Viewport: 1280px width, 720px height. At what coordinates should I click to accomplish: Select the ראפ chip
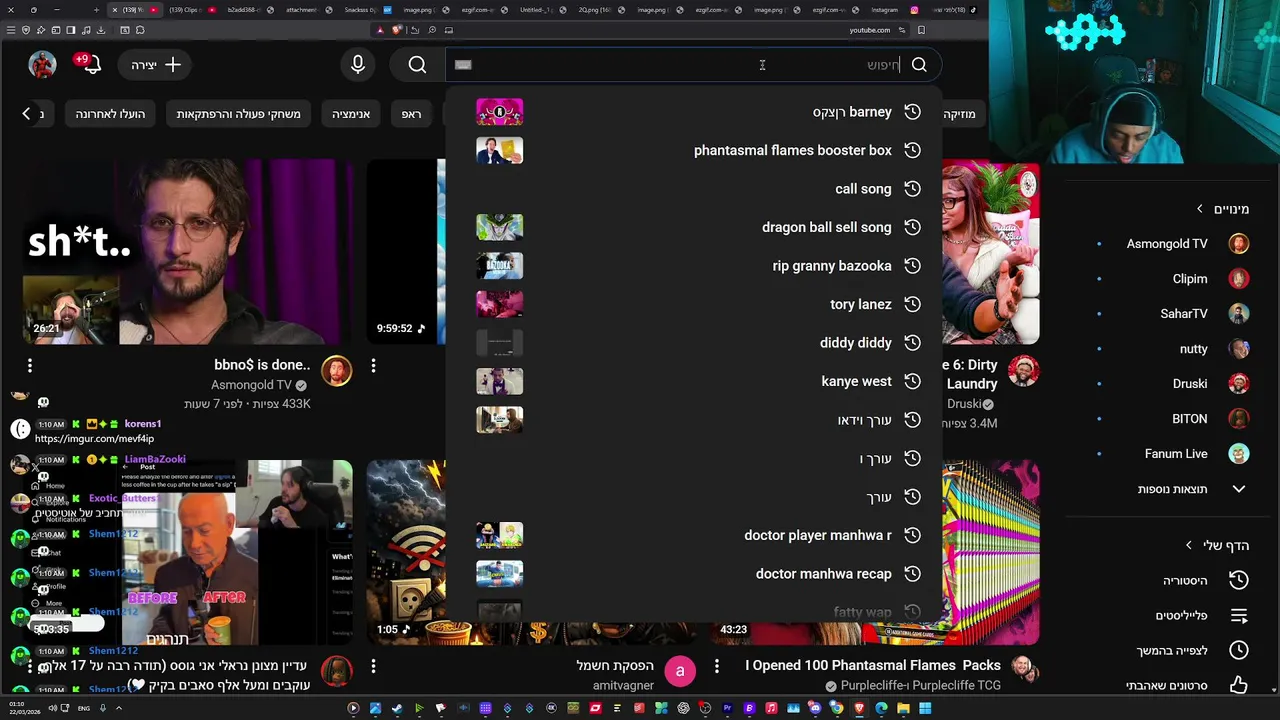tap(411, 114)
